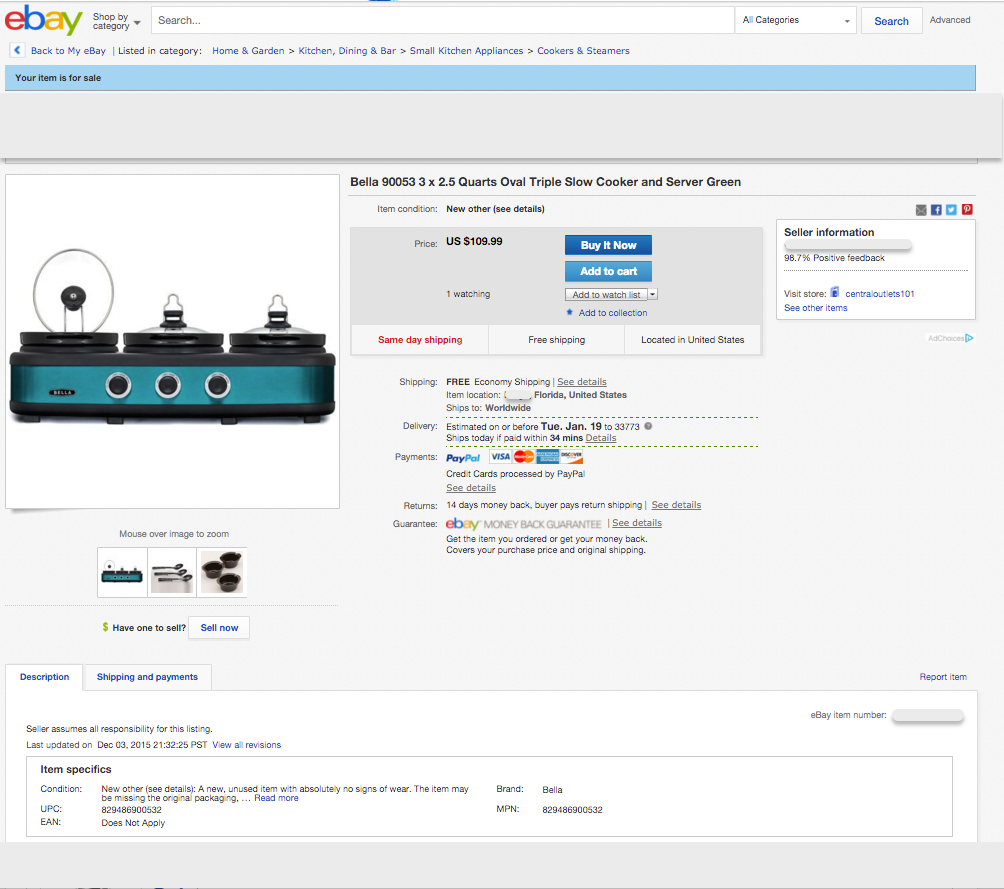Switch to Shipping and payments tab
Screen dimensions: 1004x889
[x=147, y=677]
